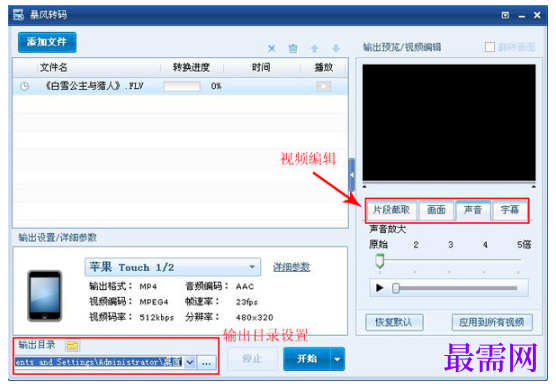Click the 播放 column header
This screenshot has height=389, width=556.
pyautogui.click(x=323, y=67)
